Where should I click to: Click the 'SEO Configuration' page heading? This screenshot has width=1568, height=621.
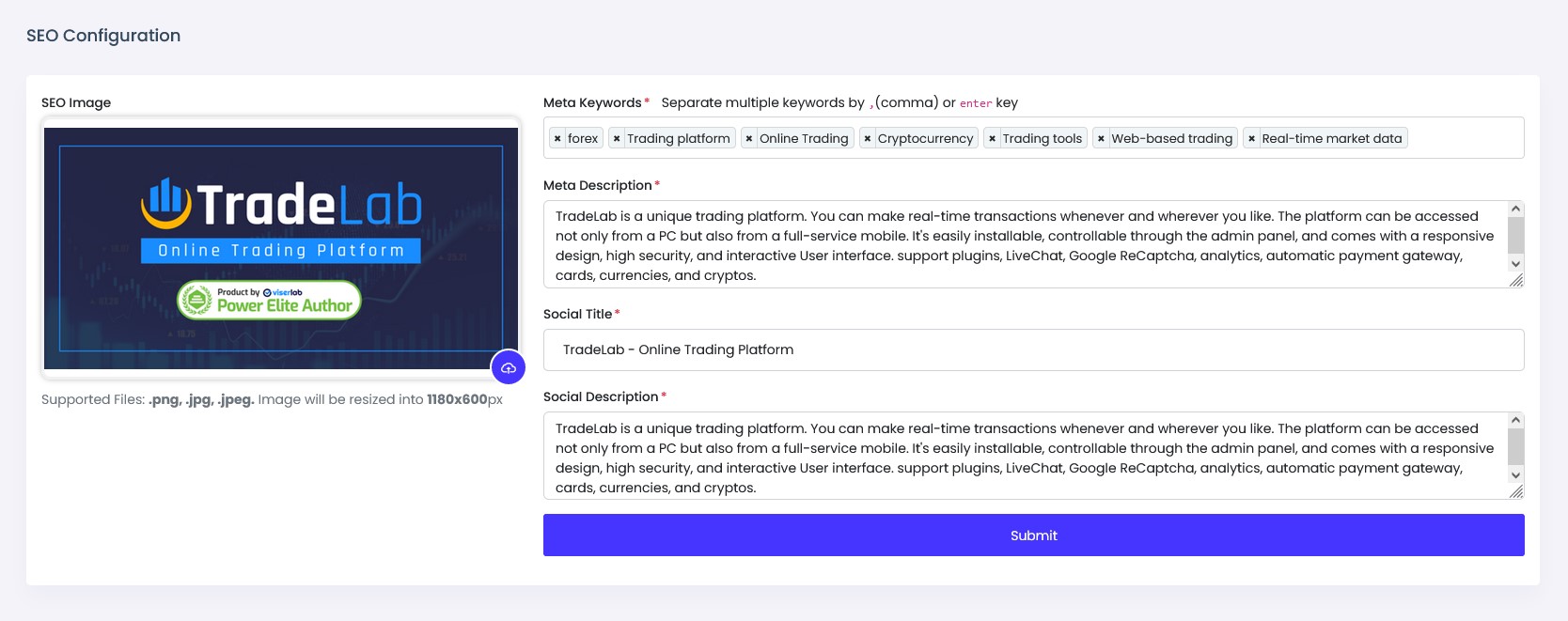103,36
